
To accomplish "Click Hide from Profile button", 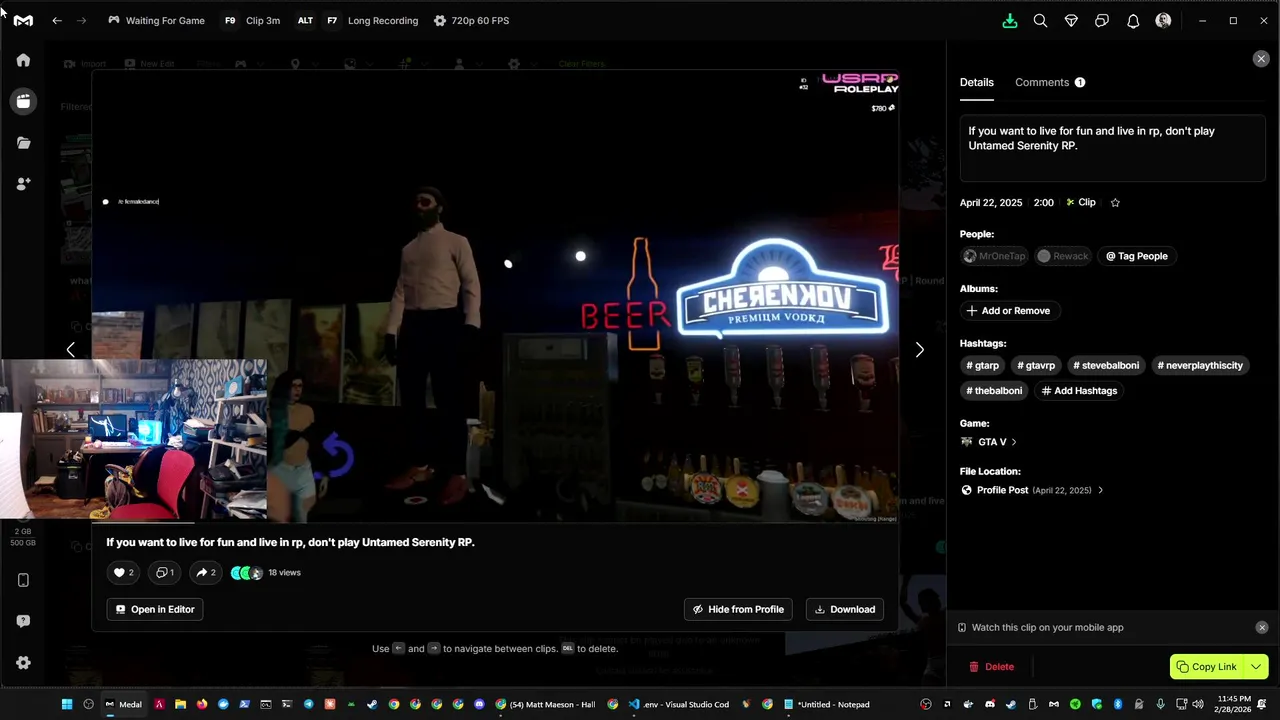I will point(738,609).
